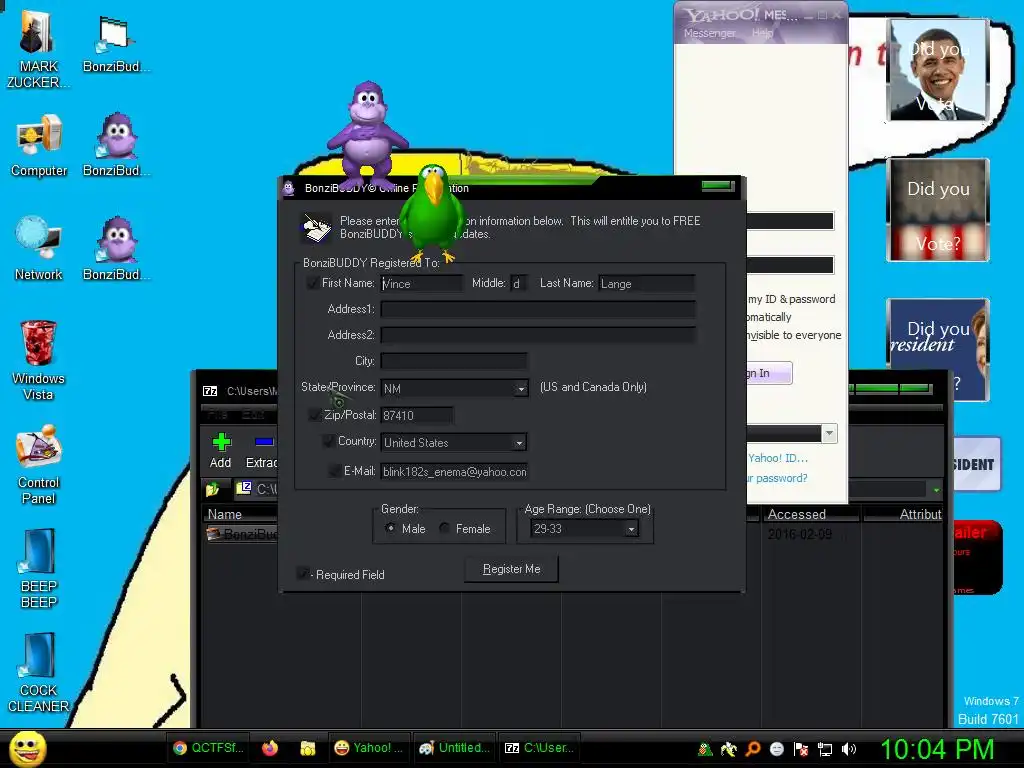Open Help menu in Yahoo Messenger
This screenshot has height=768, width=1024.
(x=762, y=33)
